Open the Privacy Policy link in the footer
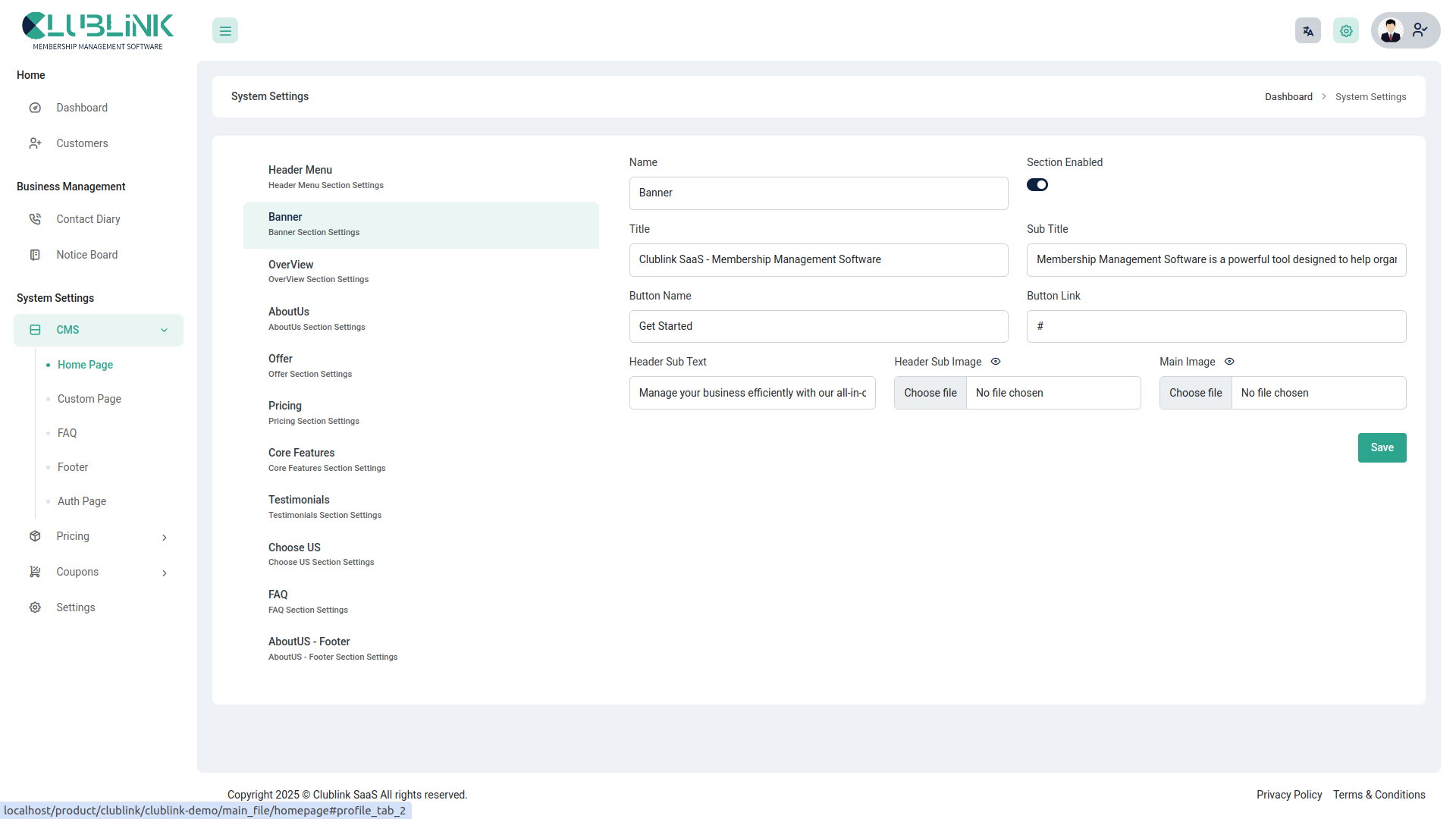The image size is (1456, 819). point(1288,794)
